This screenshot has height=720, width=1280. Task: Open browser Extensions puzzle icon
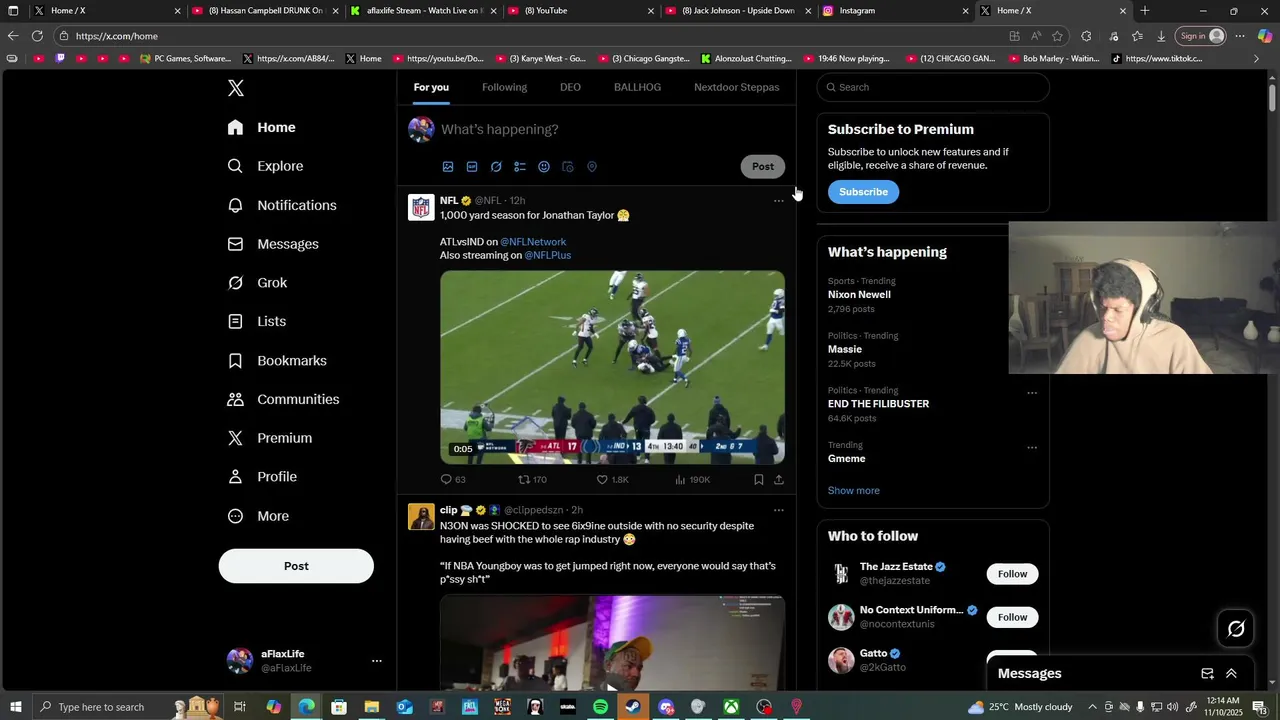point(1086,36)
